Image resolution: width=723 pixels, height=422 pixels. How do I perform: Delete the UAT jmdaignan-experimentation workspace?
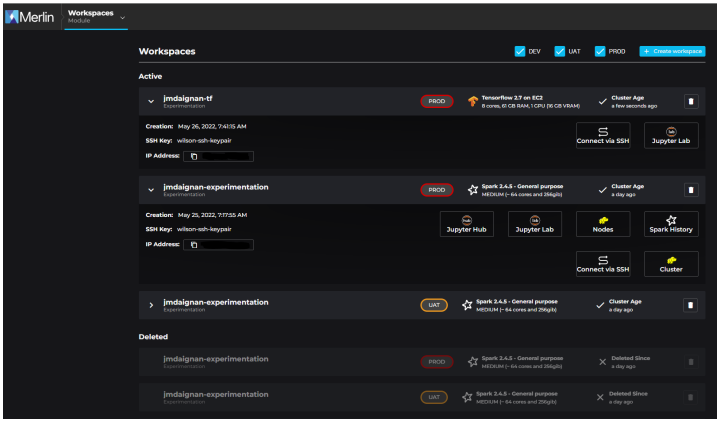click(x=690, y=304)
